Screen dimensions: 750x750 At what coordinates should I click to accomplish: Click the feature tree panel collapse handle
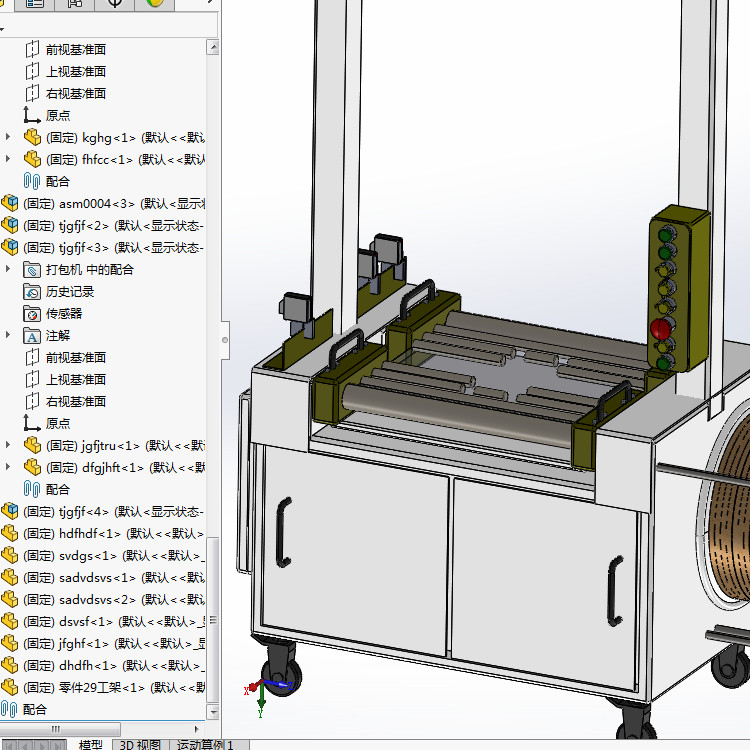pyautogui.click(x=225, y=340)
